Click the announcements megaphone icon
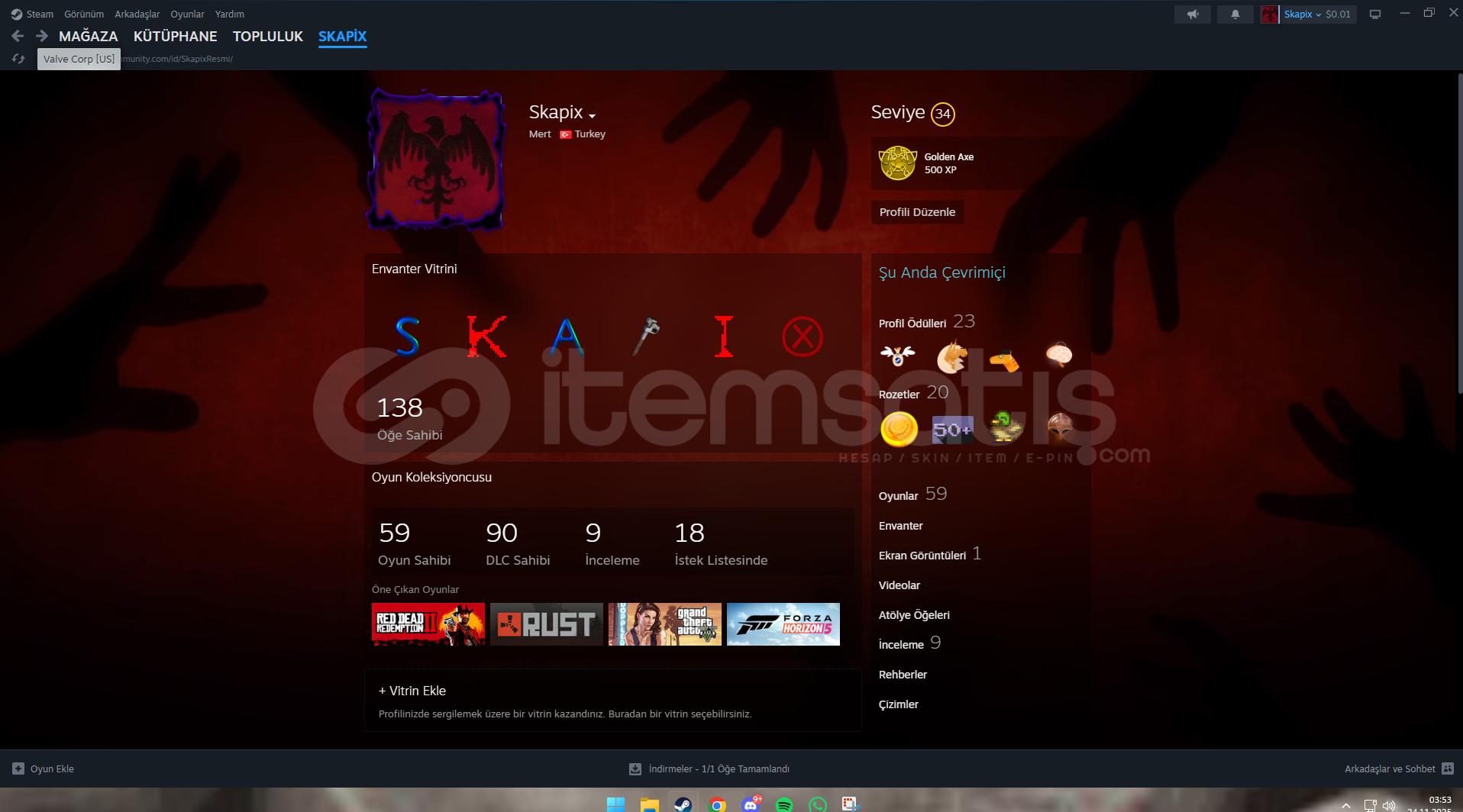 [1192, 14]
